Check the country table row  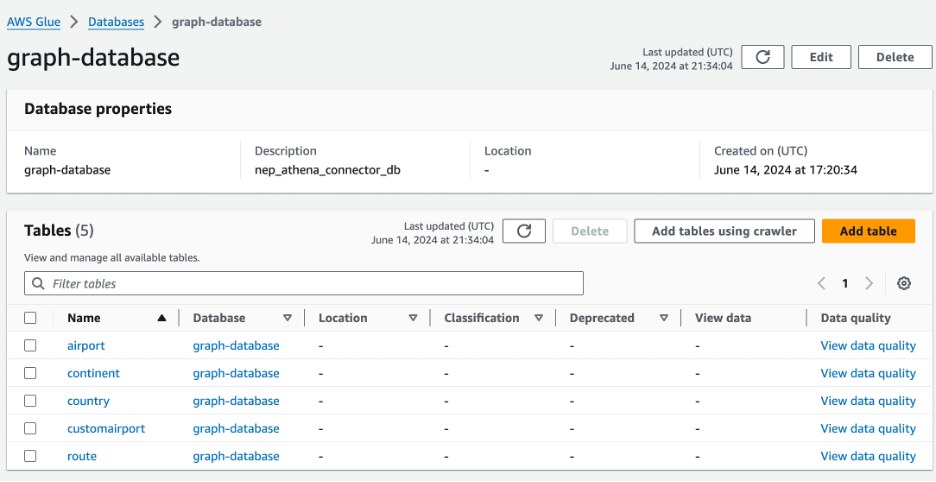pos(30,401)
